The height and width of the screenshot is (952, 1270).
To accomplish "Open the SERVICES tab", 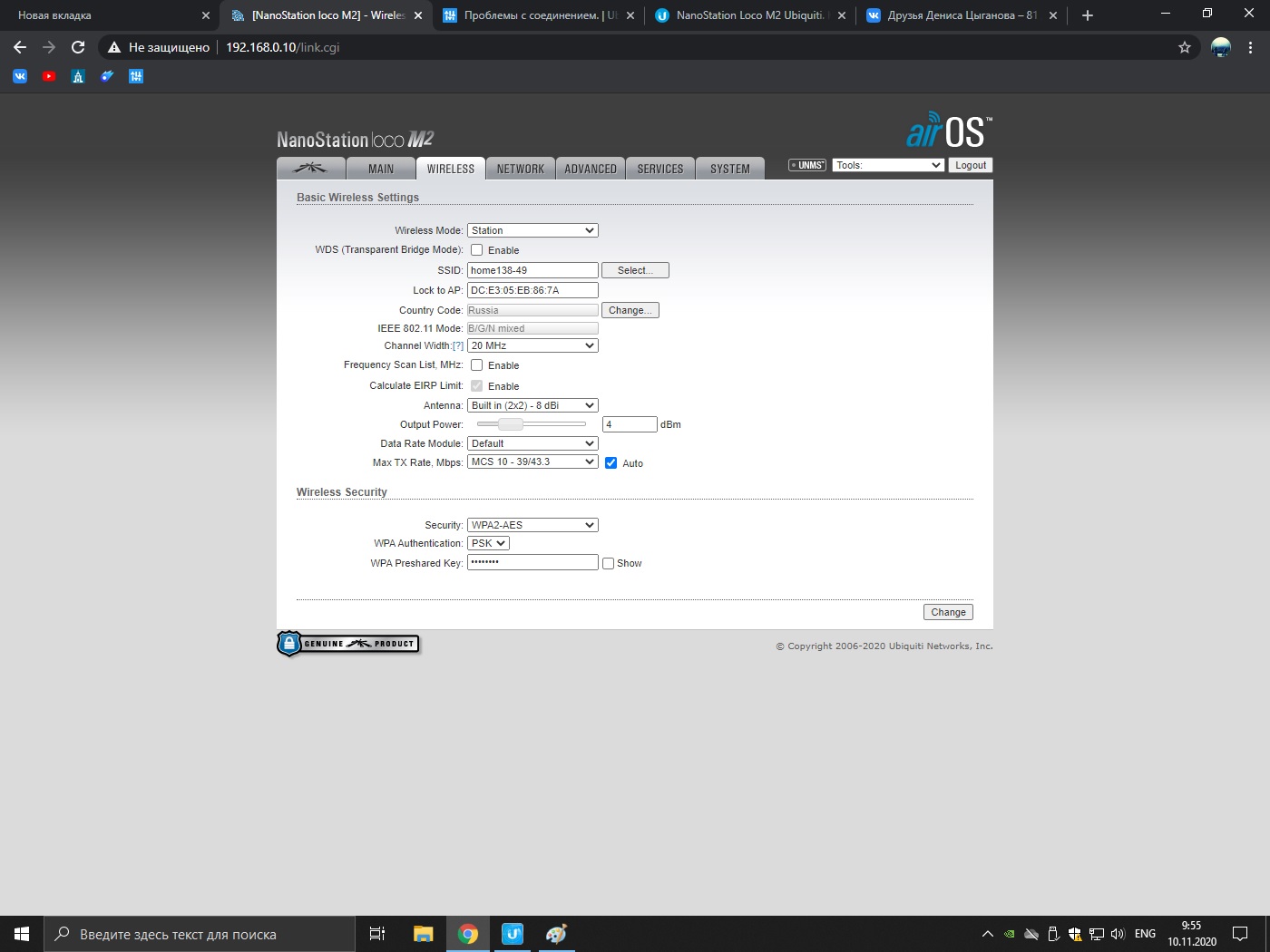I will 660,169.
